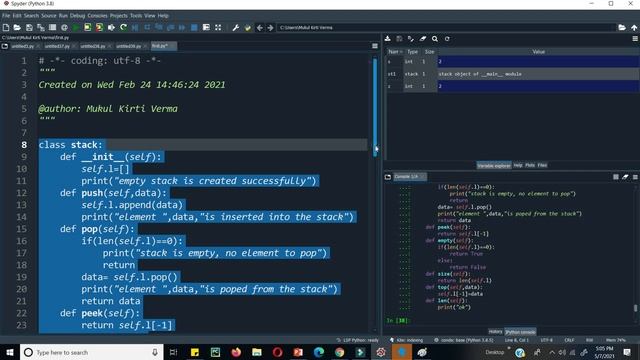Open IPython console options hamburger menu
The height and width of the screenshot is (360, 640).
635,177
